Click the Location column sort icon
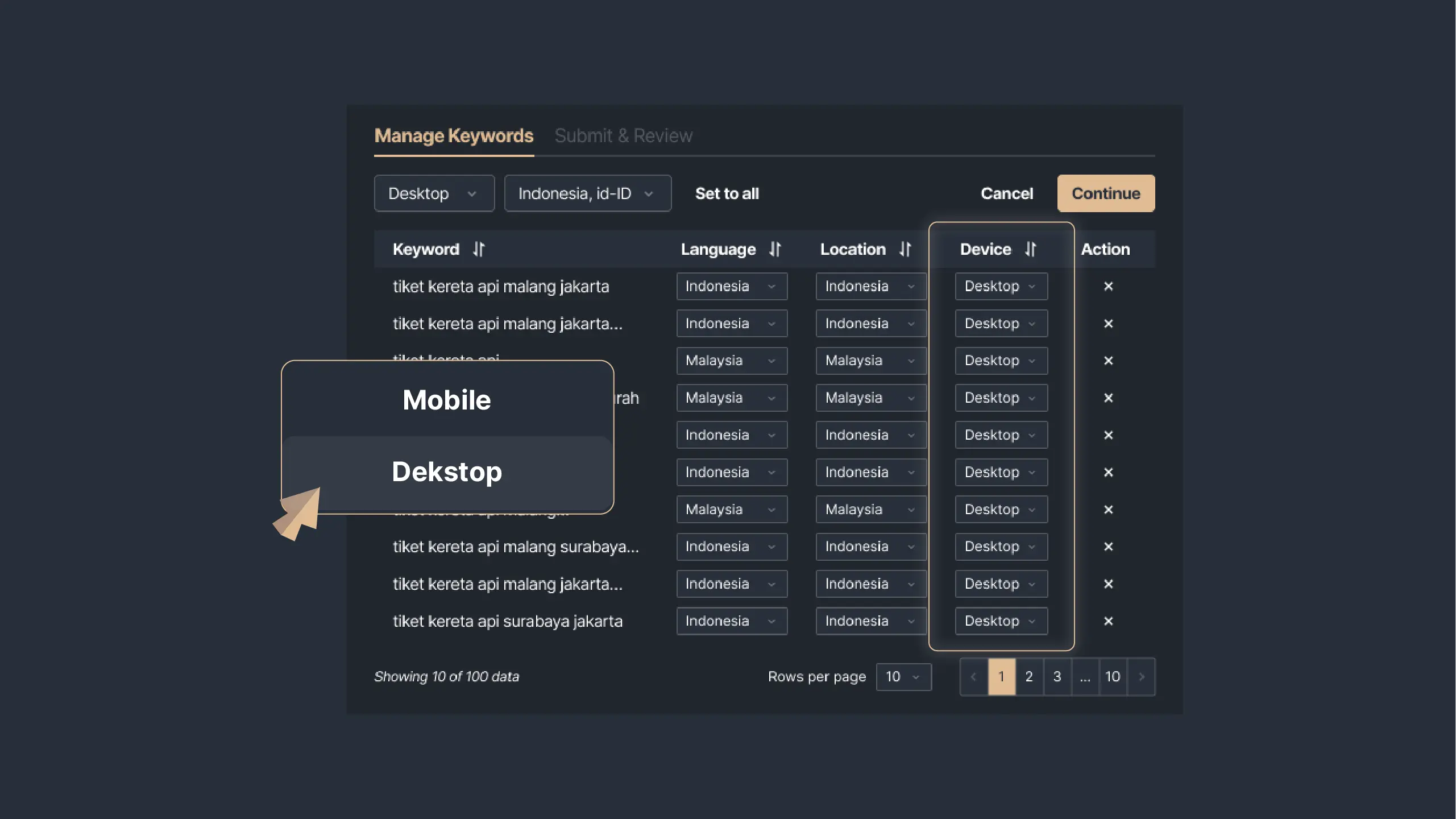The height and width of the screenshot is (819, 1456). (905, 249)
